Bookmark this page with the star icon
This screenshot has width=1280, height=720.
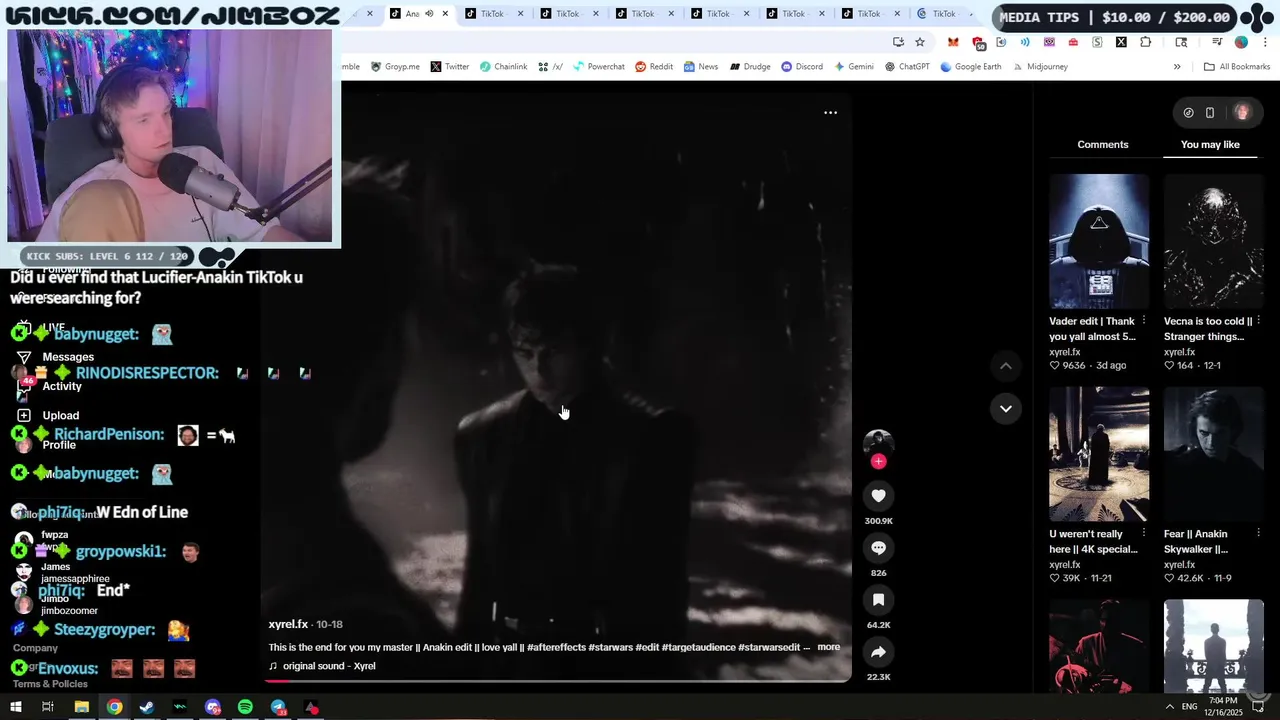click(920, 42)
